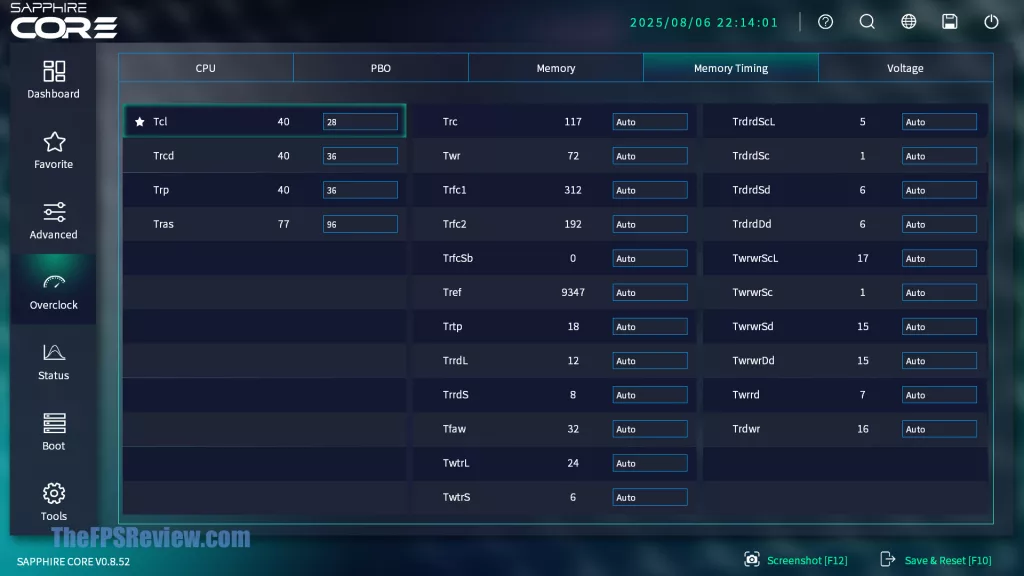The height and width of the screenshot is (576, 1024).
Task: Open the Dashboard section
Action: point(54,80)
